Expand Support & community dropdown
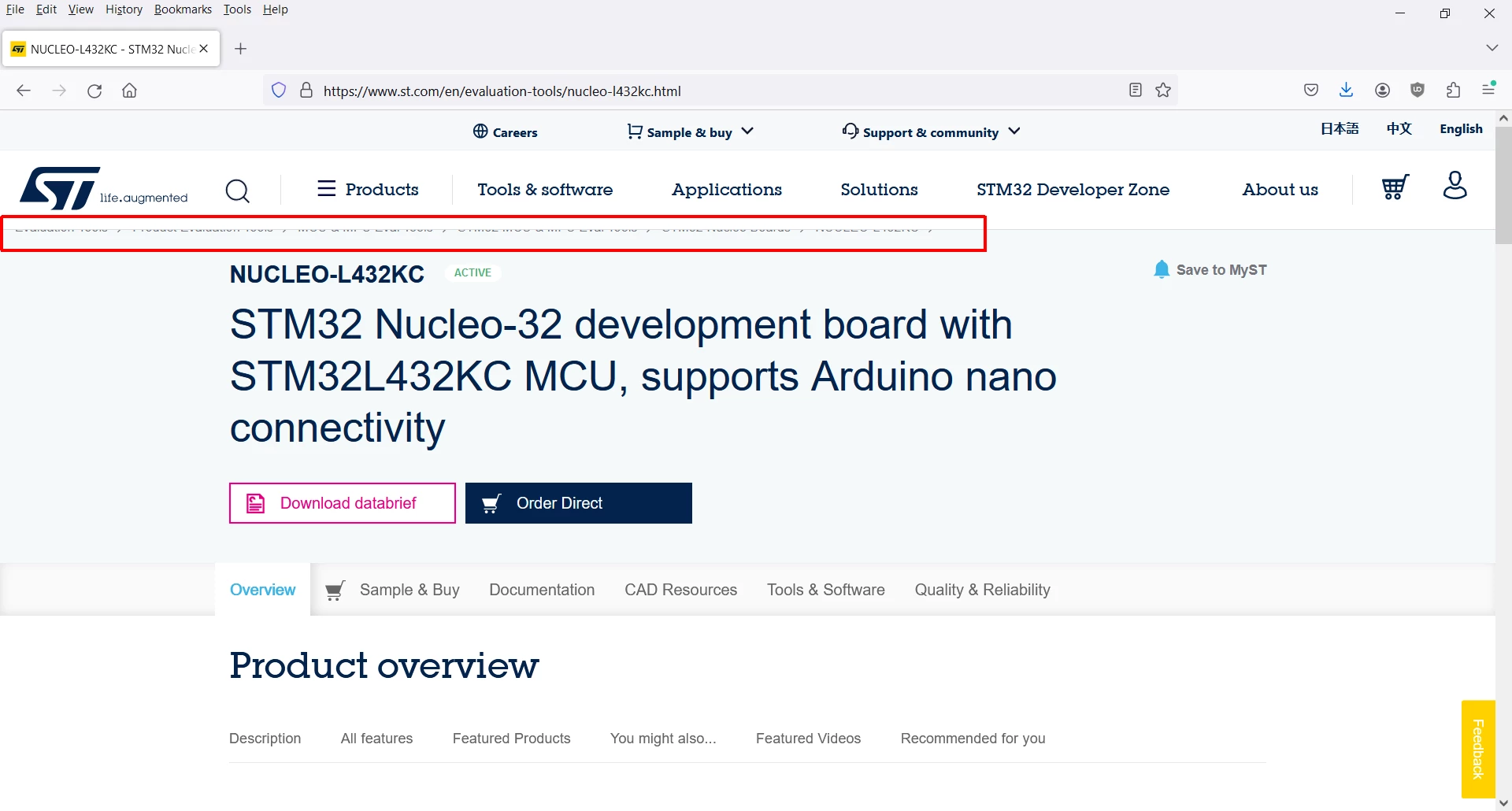This screenshot has width=1512, height=811. coord(931,131)
